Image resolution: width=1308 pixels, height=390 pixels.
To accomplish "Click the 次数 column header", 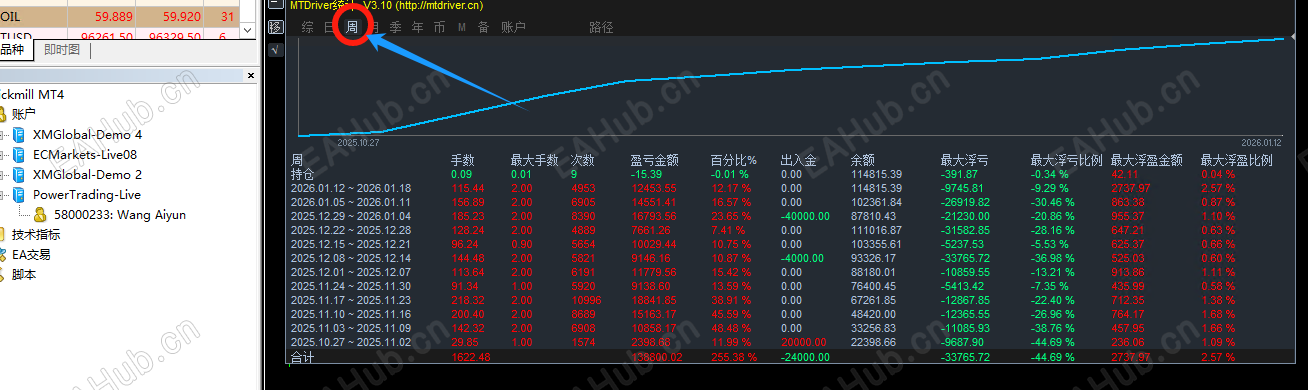I will tap(582, 160).
